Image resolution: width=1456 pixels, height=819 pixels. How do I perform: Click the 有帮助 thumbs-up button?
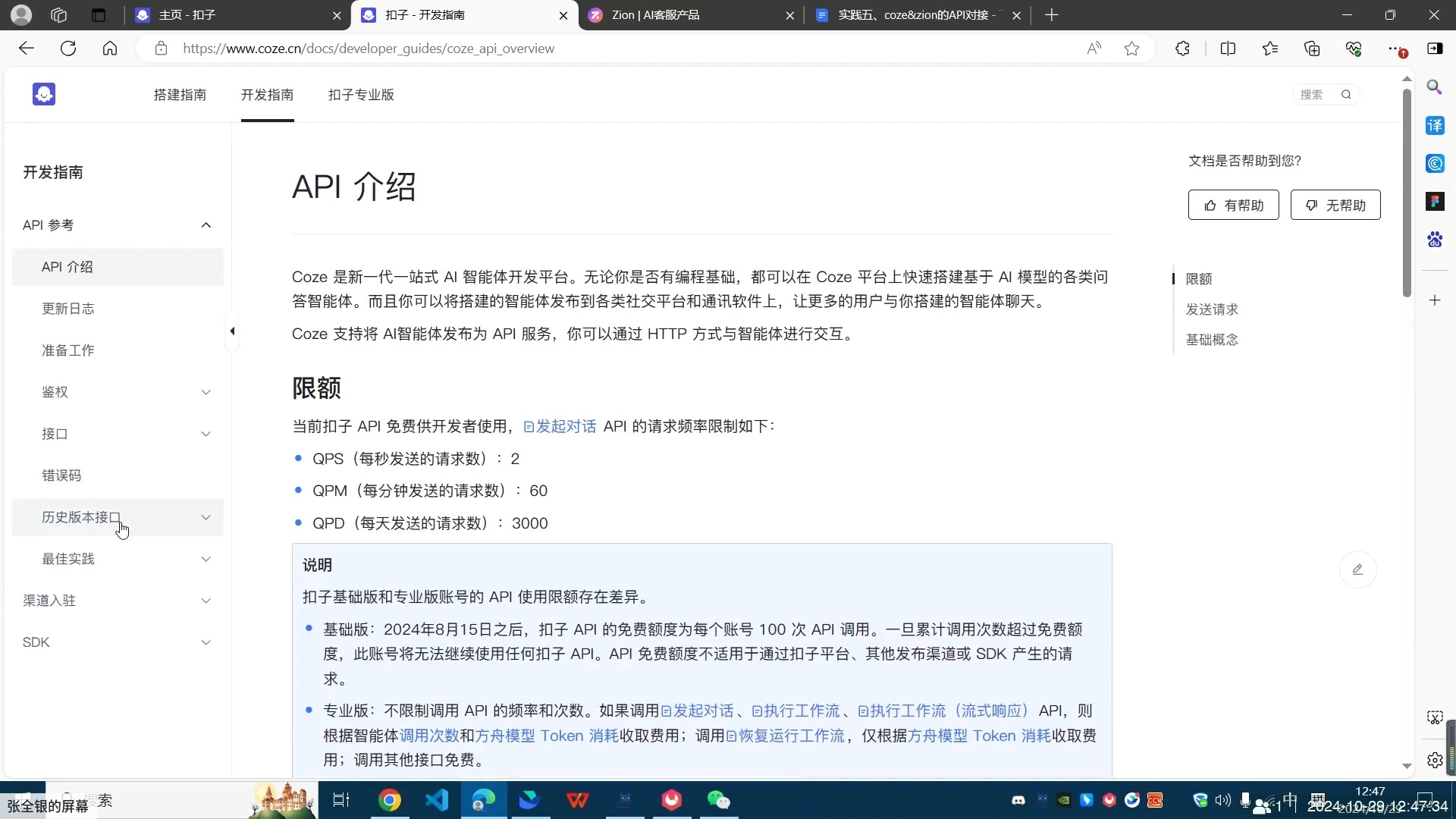pos(1233,206)
